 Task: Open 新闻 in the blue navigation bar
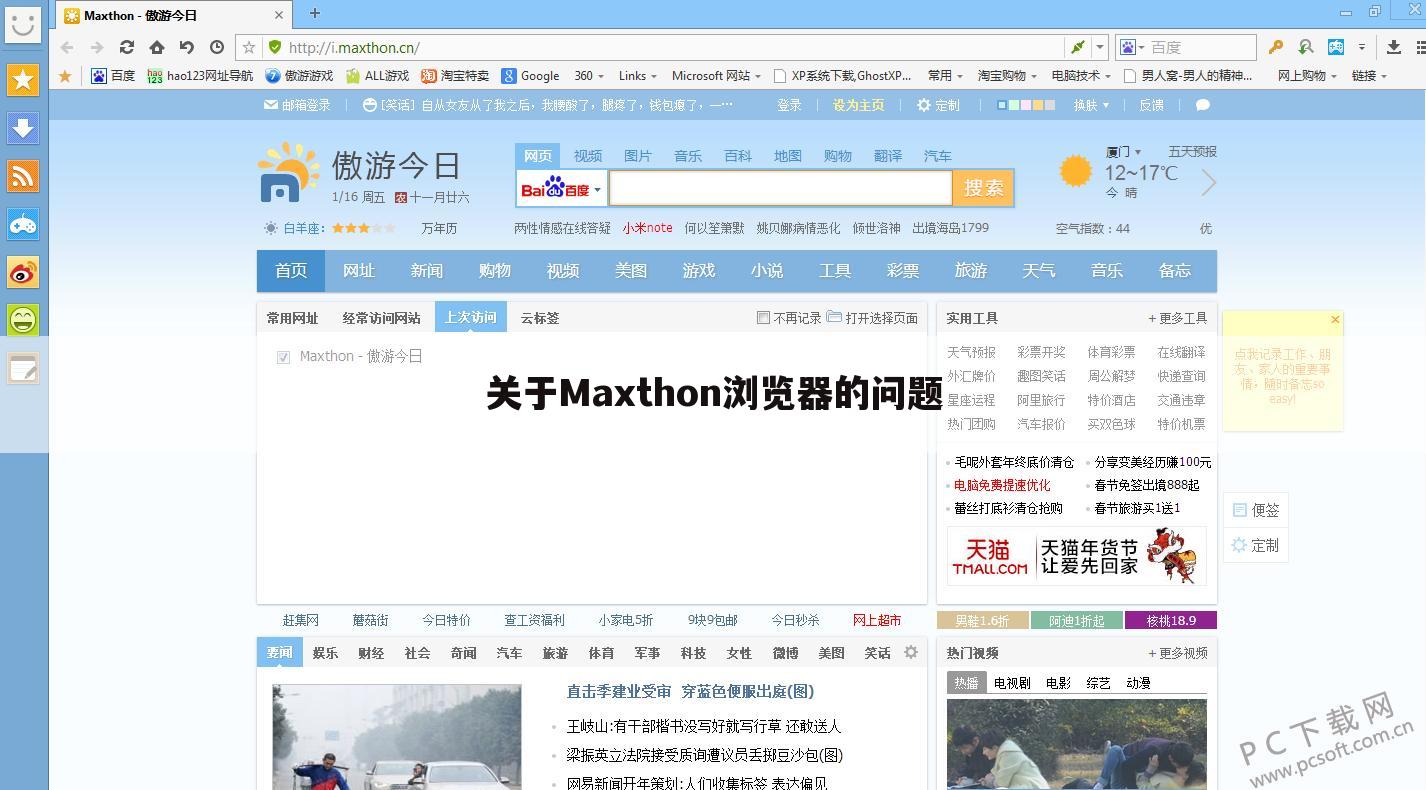(x=427, y=271)
